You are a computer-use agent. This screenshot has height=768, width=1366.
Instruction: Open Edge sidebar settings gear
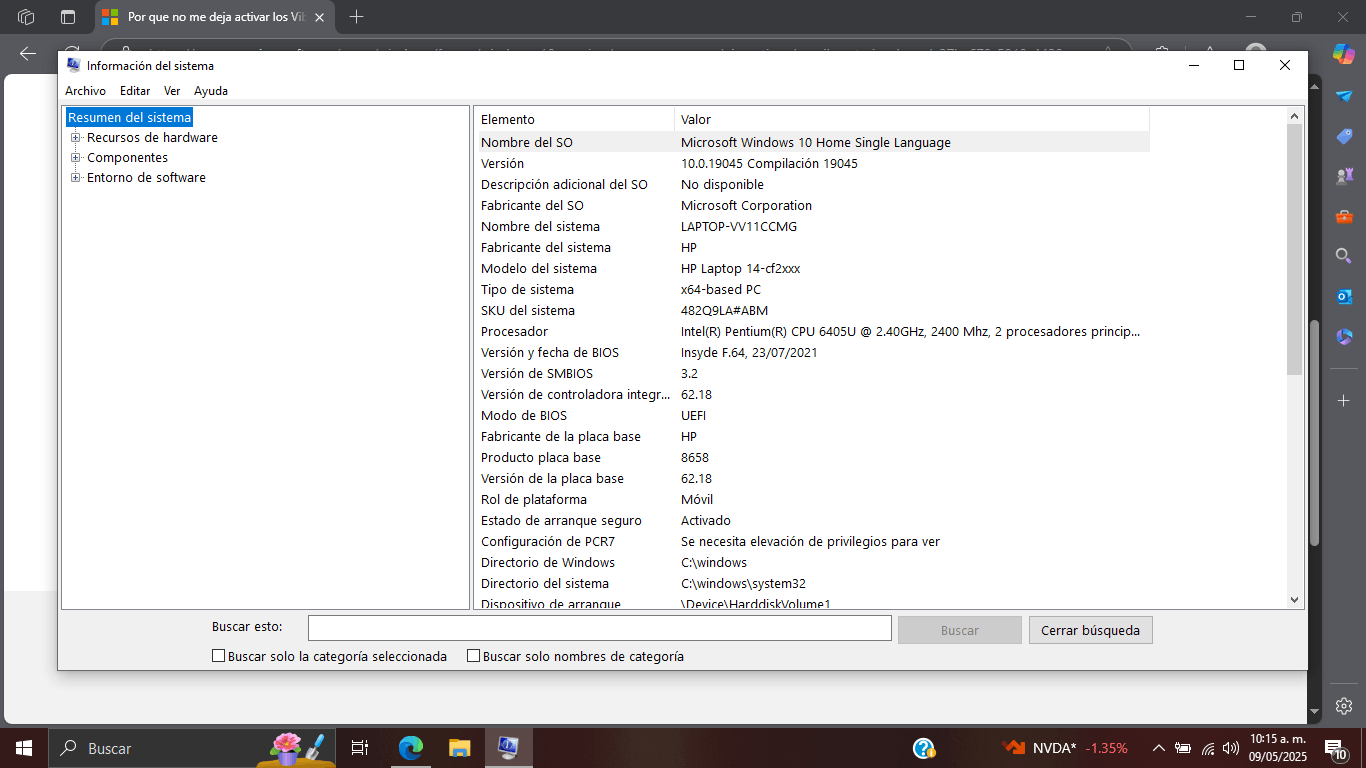[1344, 705]
